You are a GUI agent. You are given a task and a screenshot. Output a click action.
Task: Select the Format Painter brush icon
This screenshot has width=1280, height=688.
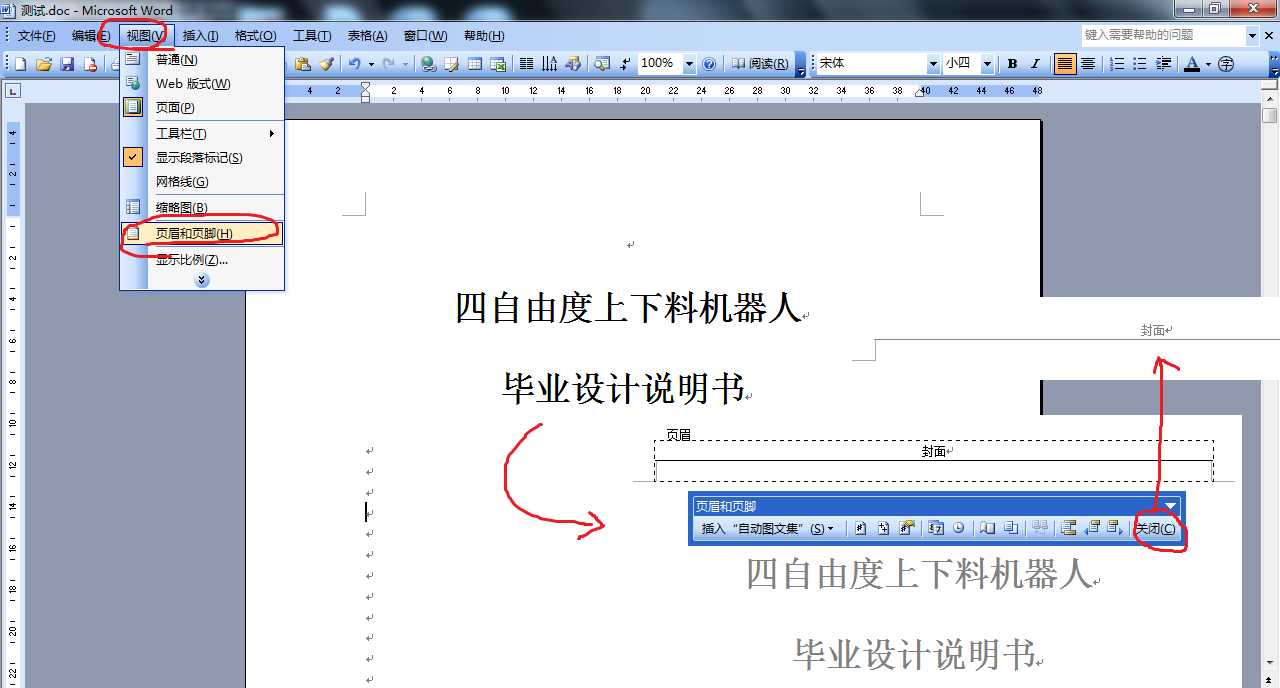[x=327, y=64]
